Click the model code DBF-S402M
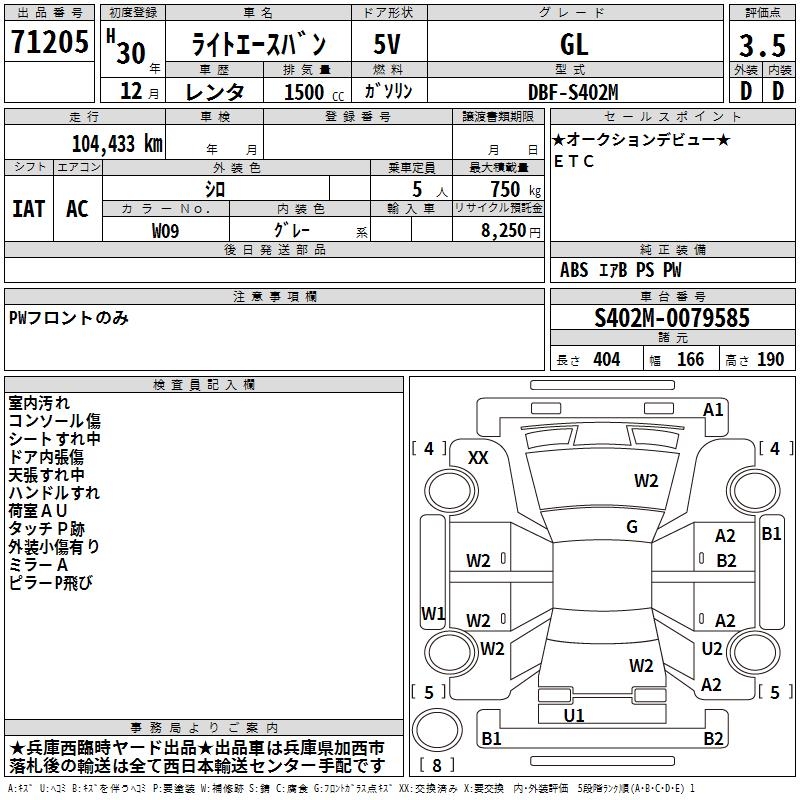The height and width of the screenshot is (800, 800). coord(573,92)
